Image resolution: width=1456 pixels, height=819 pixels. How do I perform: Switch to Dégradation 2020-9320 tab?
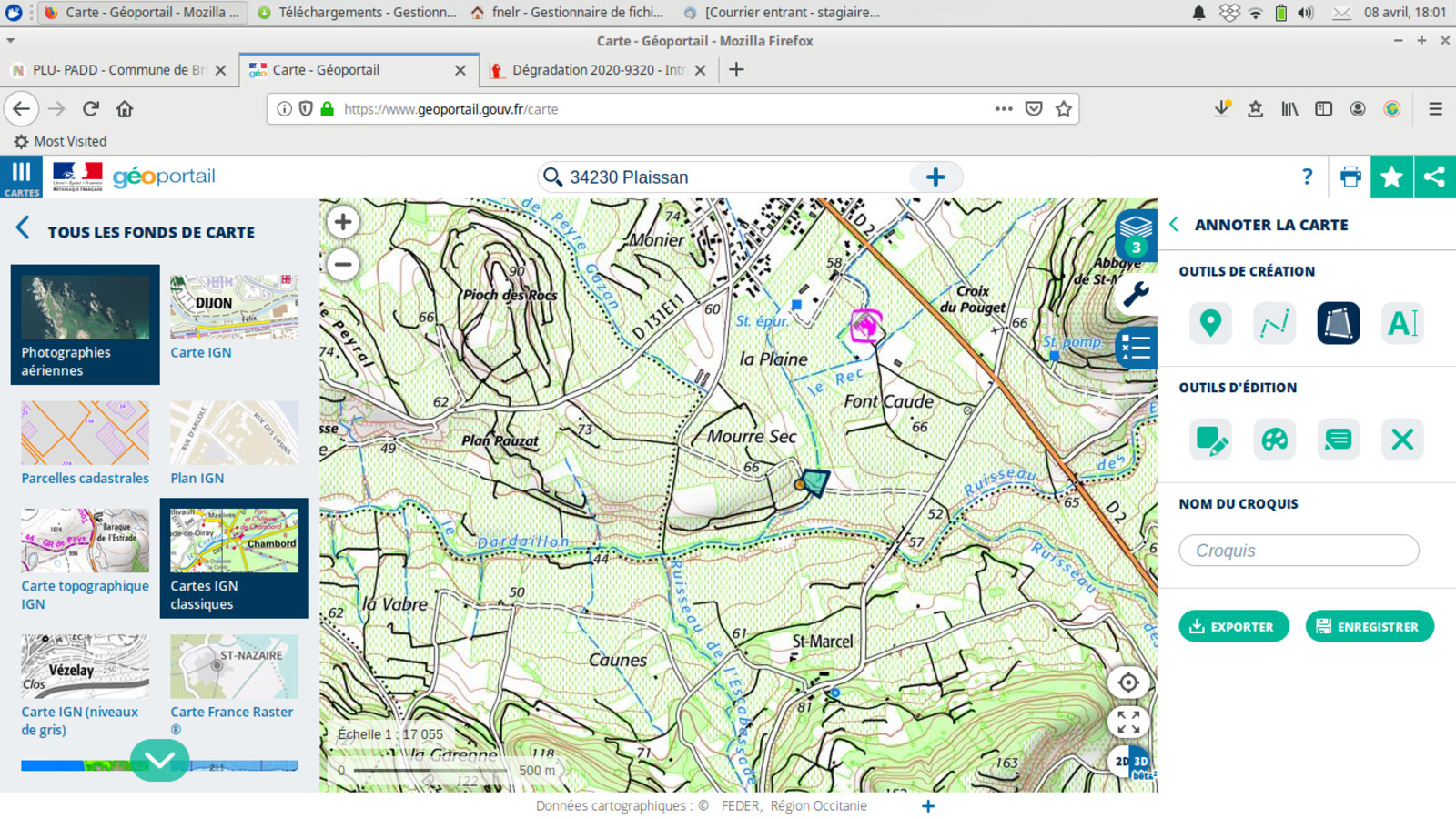pyautogui.click(x=596, y=70)
